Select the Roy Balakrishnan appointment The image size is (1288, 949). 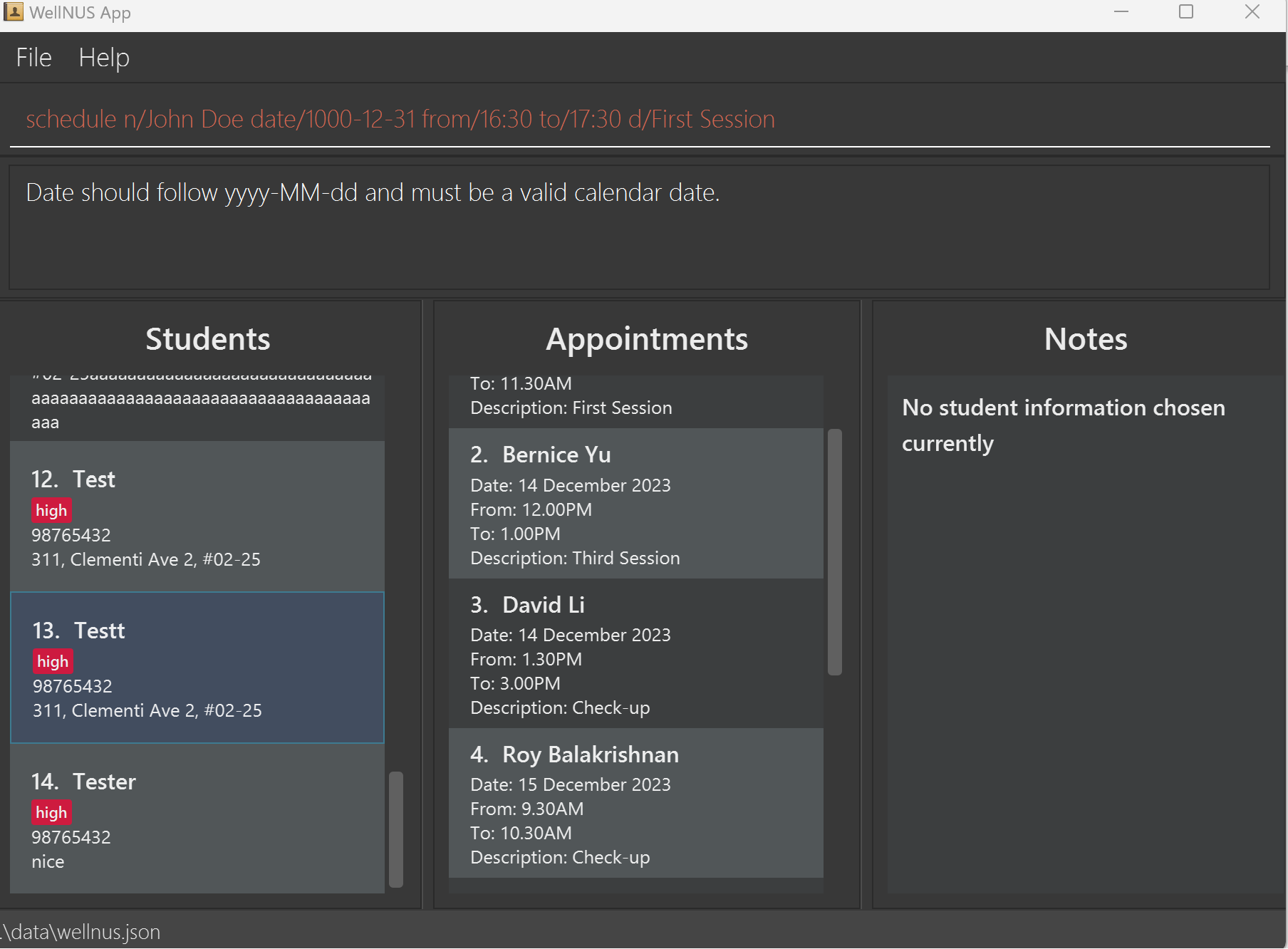pos(636,803)
